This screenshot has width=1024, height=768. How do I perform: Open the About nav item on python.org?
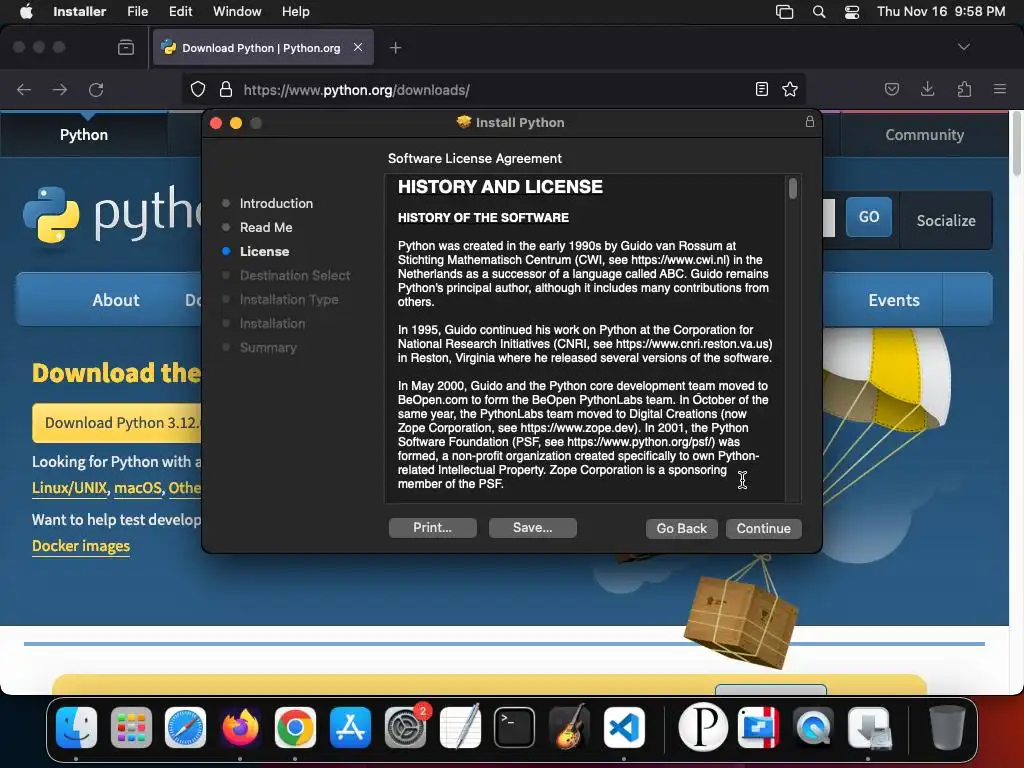pos(116,300)
